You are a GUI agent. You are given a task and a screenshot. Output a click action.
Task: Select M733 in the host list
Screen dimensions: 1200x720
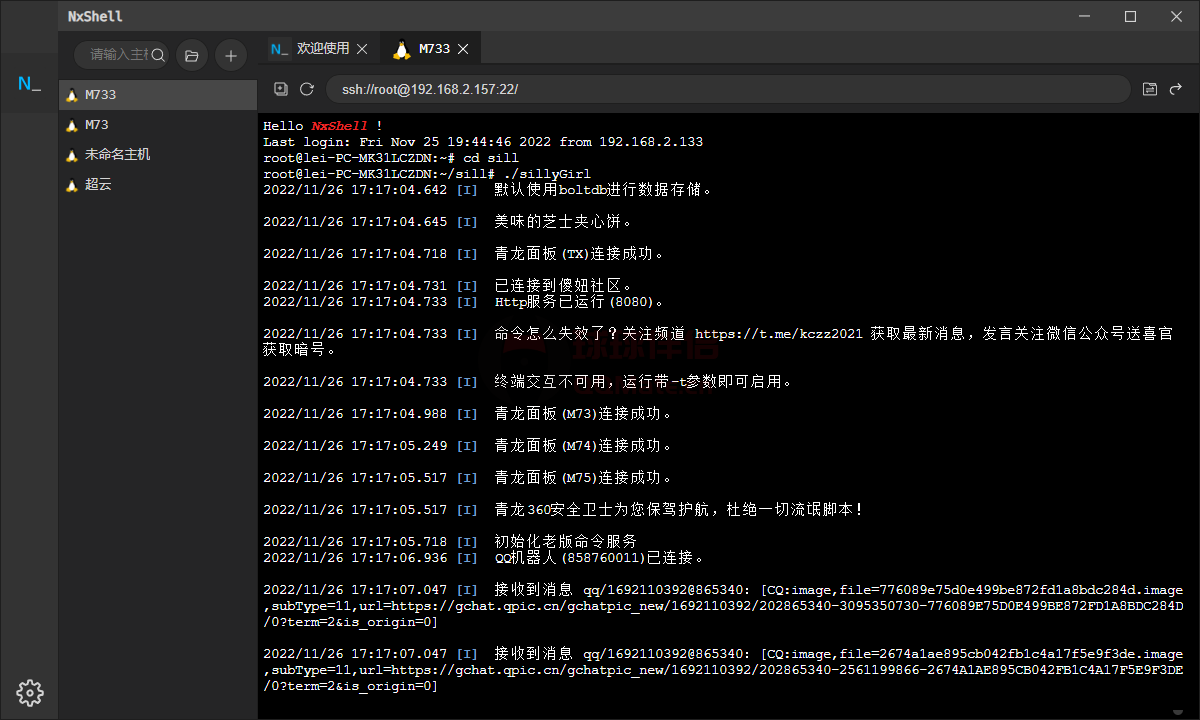click(100, 95)
